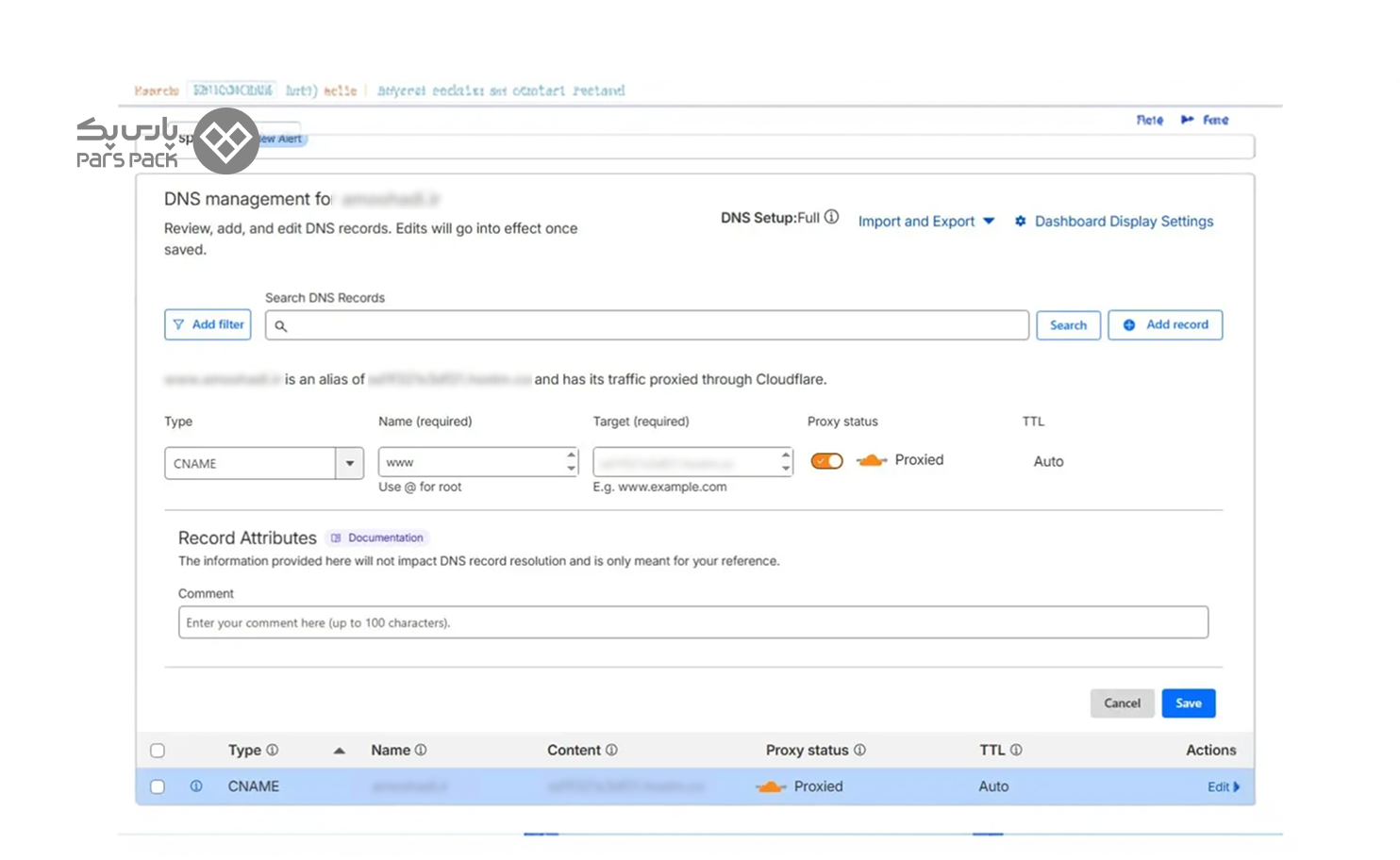Click the info icon beside Proxy status header

pos(859,750)
